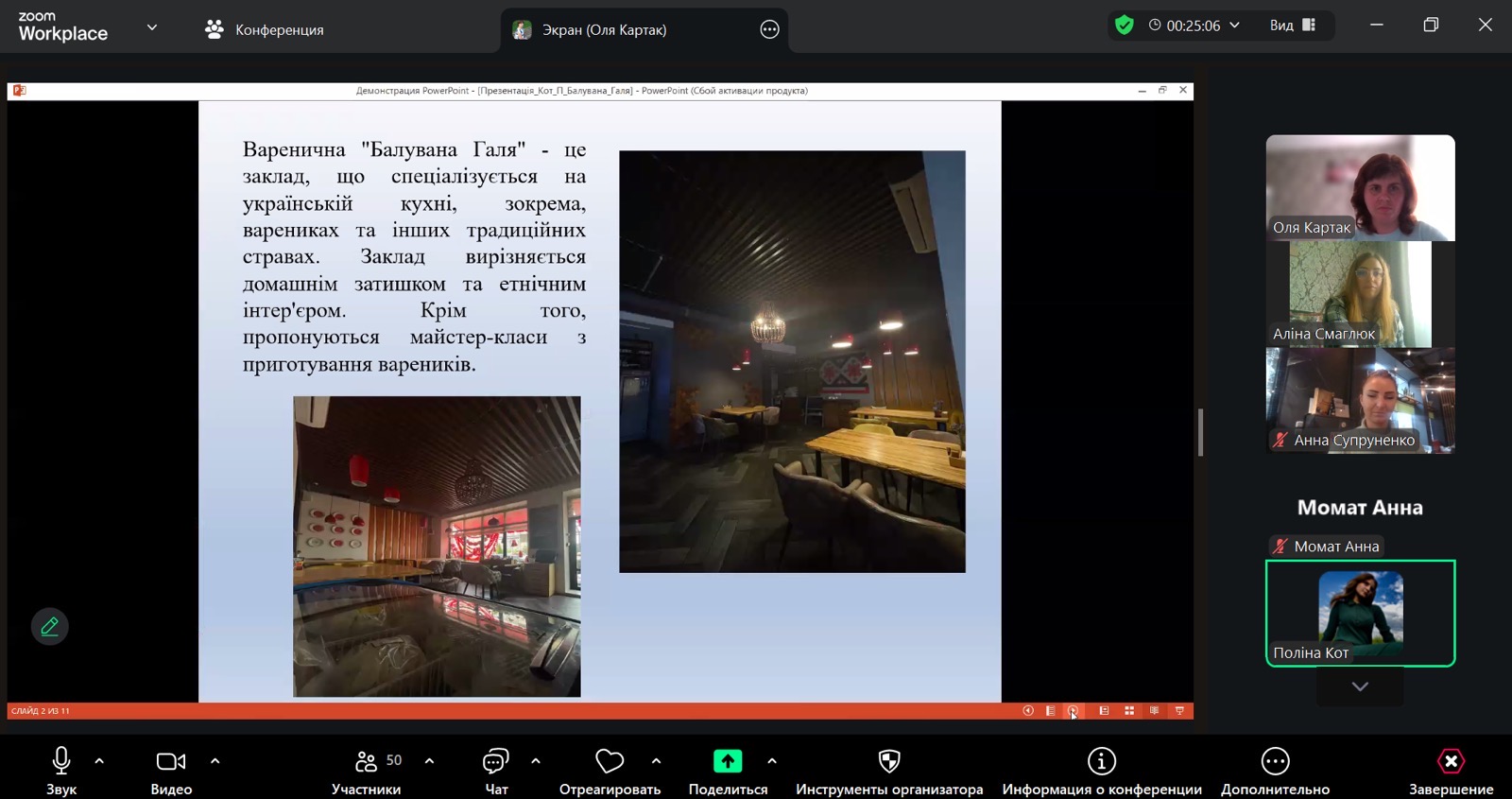Expand video options arrow next to Видео

click(x=215, y=761)
